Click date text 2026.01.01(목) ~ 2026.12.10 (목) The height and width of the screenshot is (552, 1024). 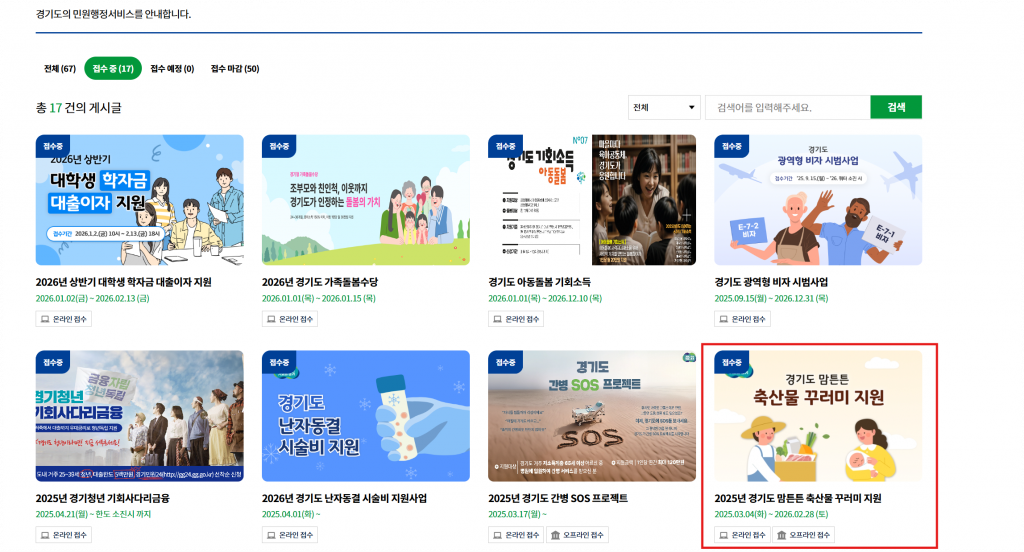pyautogui.click(x=545, y=299)
